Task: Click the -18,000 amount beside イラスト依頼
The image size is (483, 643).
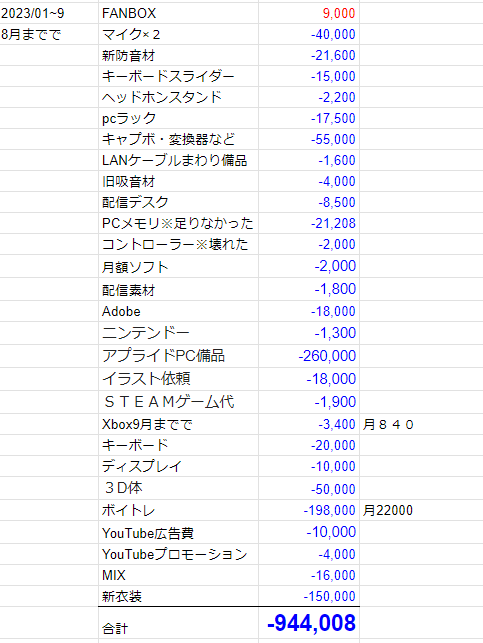Action: (x=309, y=379)
